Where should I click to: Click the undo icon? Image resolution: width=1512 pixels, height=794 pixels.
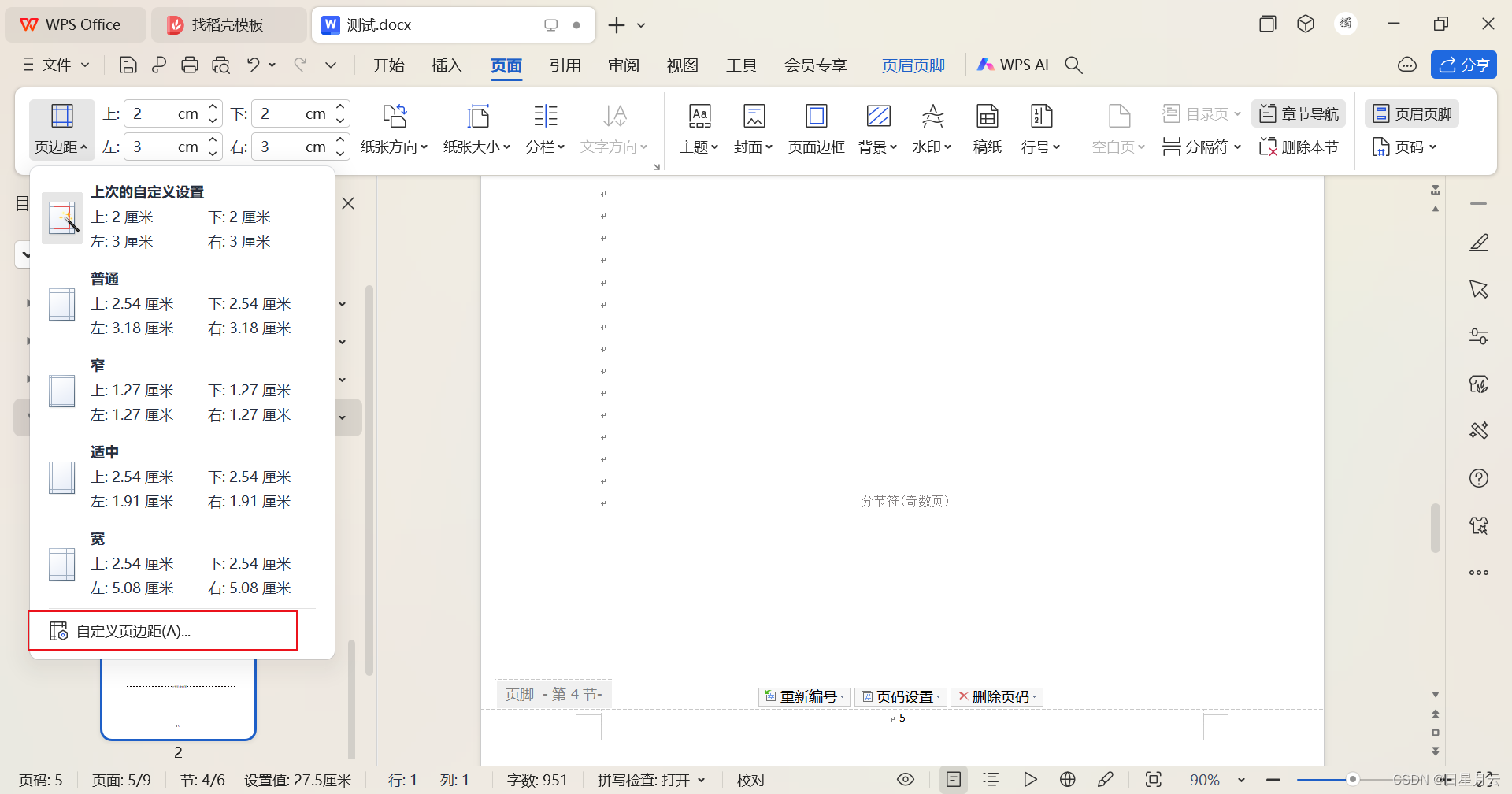[x=253, y=65]
